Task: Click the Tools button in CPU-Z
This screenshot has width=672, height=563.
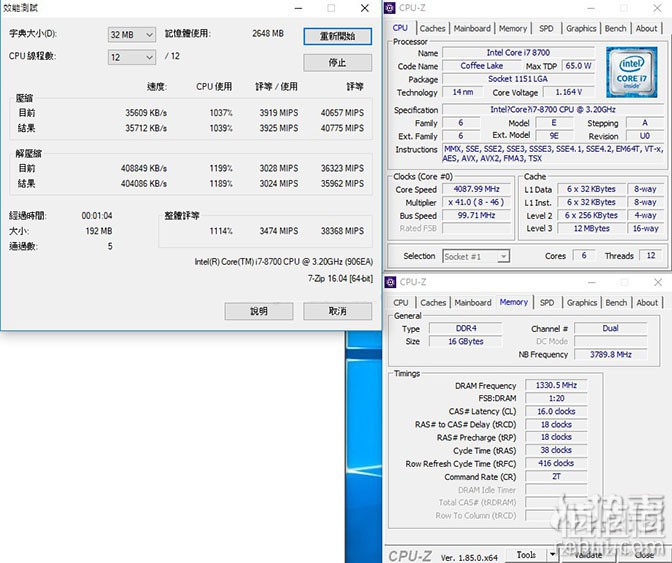Action: click(526, 554)
